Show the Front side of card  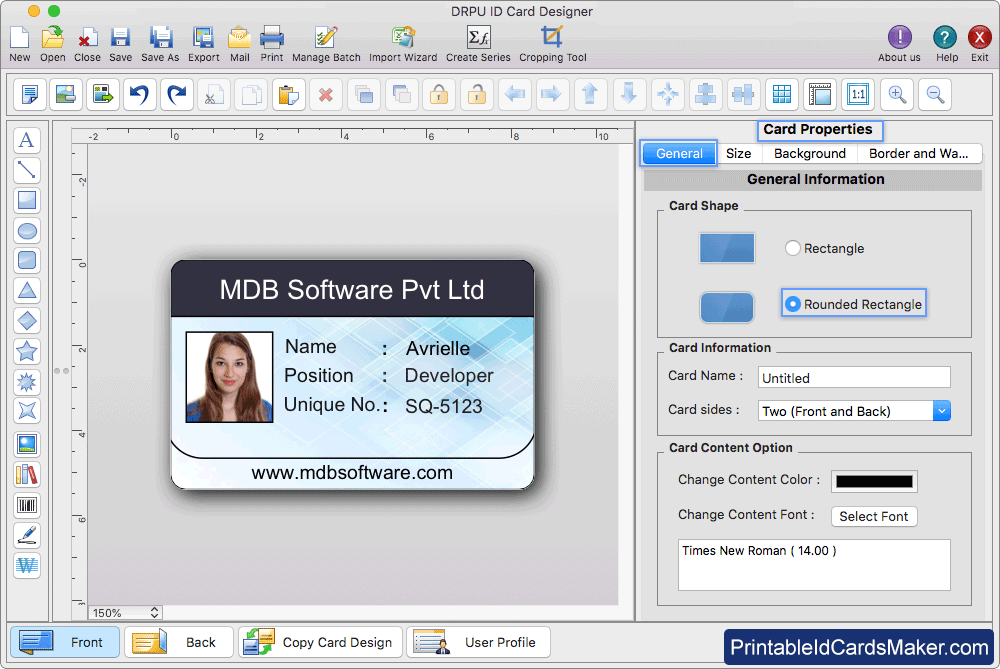(x=65, y=642)
